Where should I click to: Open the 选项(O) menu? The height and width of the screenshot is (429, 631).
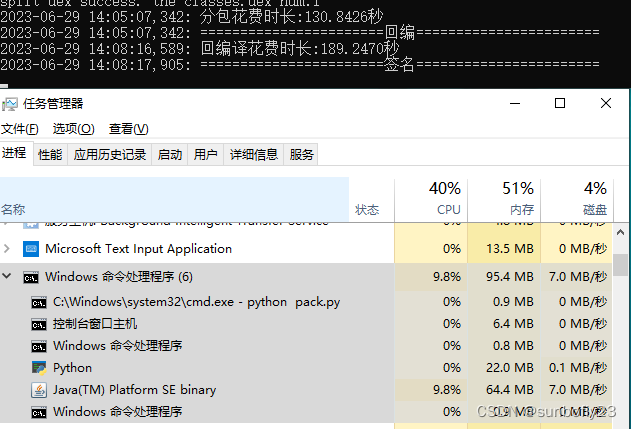click(74, 129)
